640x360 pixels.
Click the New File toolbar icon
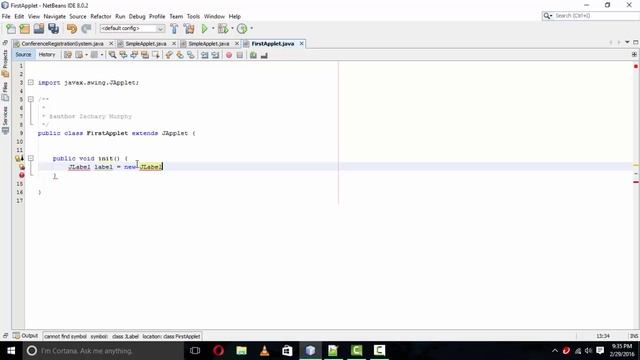[x=11, y=29]
